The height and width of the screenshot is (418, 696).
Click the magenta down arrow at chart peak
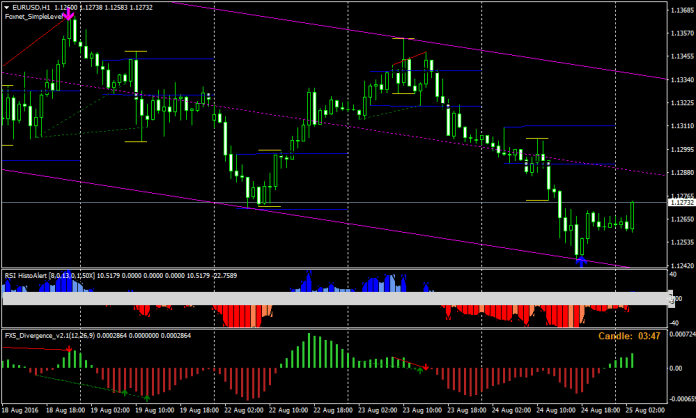coord(70,17)
